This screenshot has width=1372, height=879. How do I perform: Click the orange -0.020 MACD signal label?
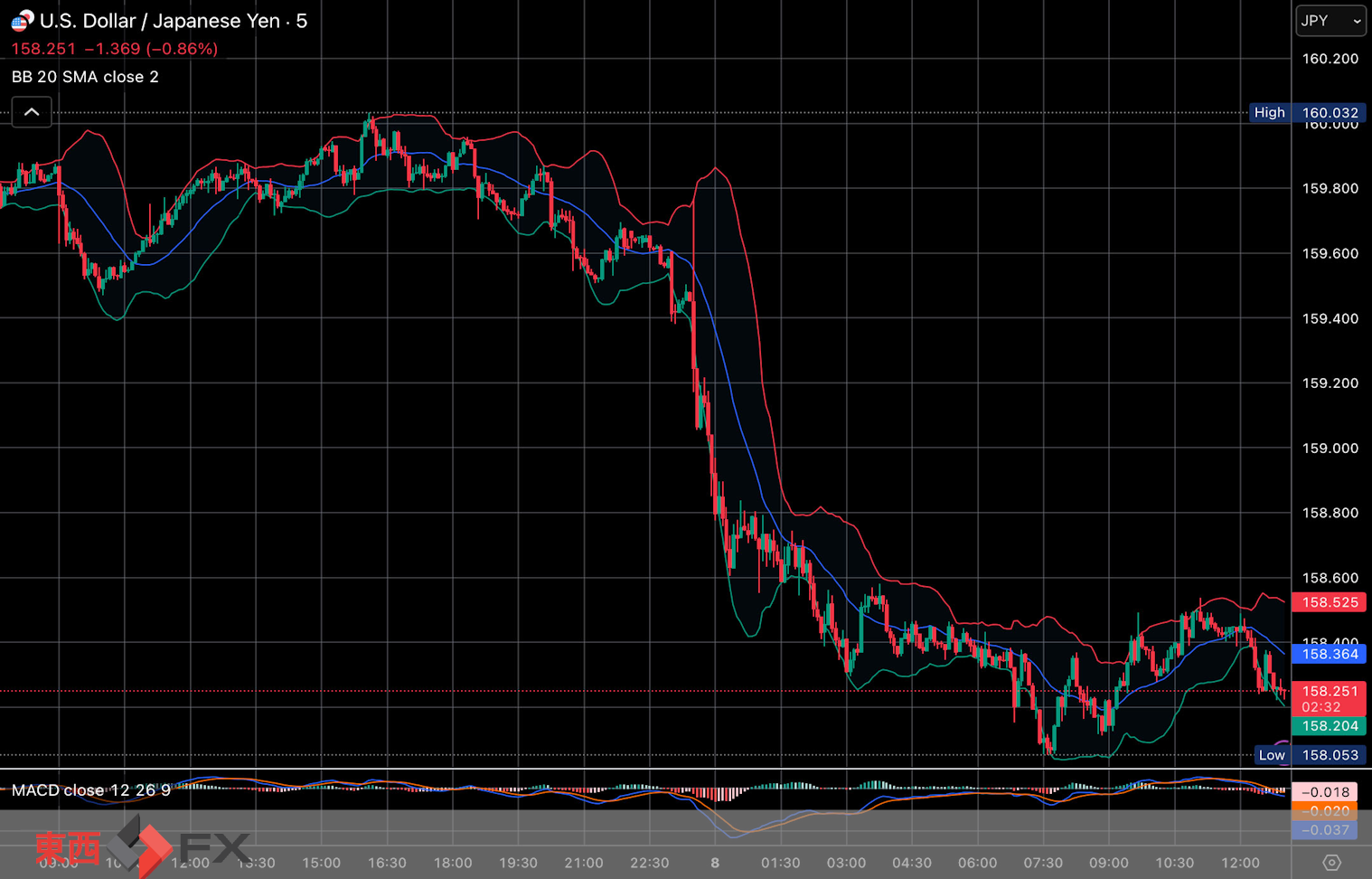point(1325,811)
